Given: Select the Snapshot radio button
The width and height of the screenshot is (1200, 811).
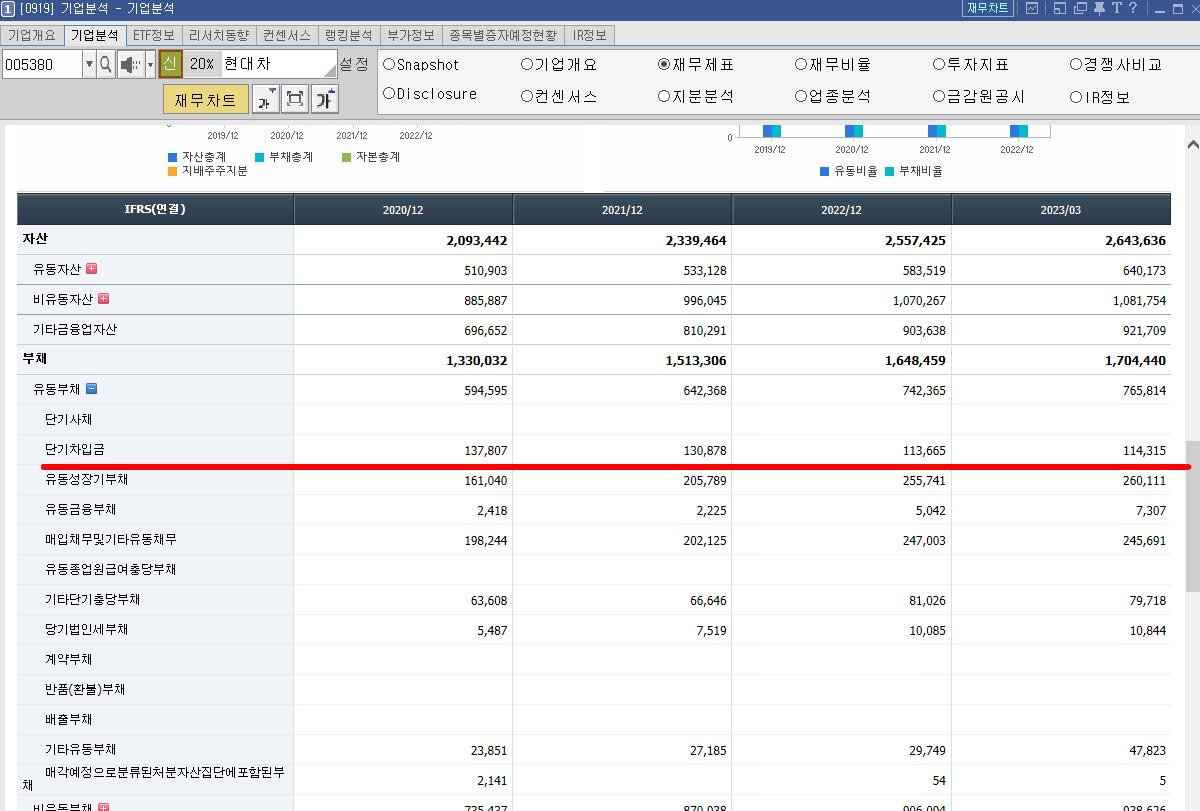Looking at the screenshot, I should coord(389,64).
